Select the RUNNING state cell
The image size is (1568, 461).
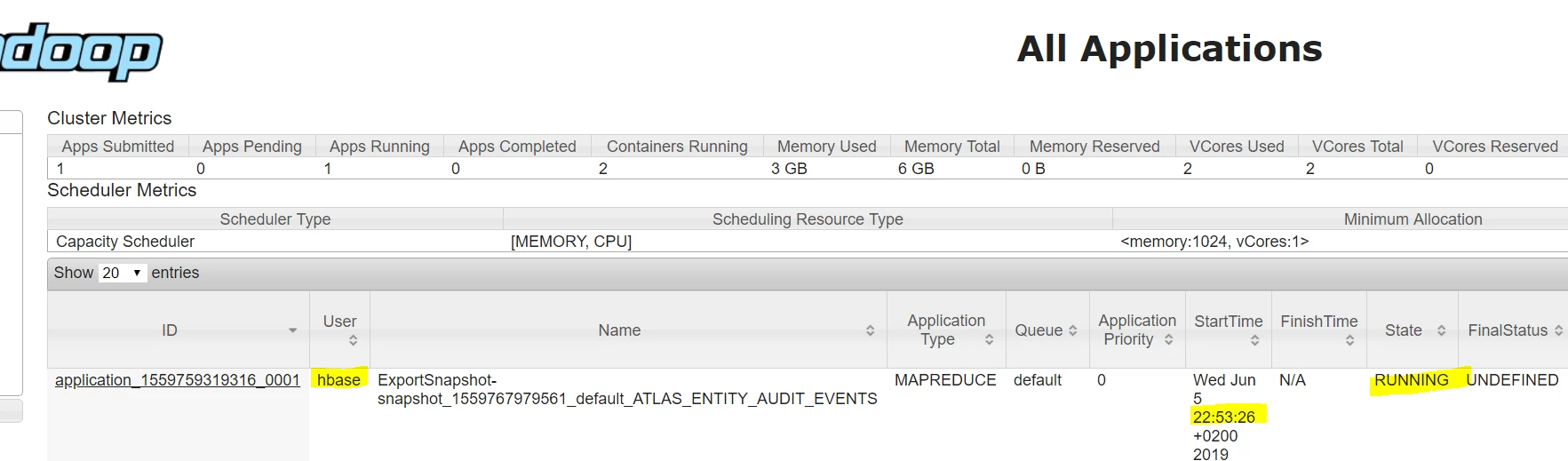(x=1411, y=380)
